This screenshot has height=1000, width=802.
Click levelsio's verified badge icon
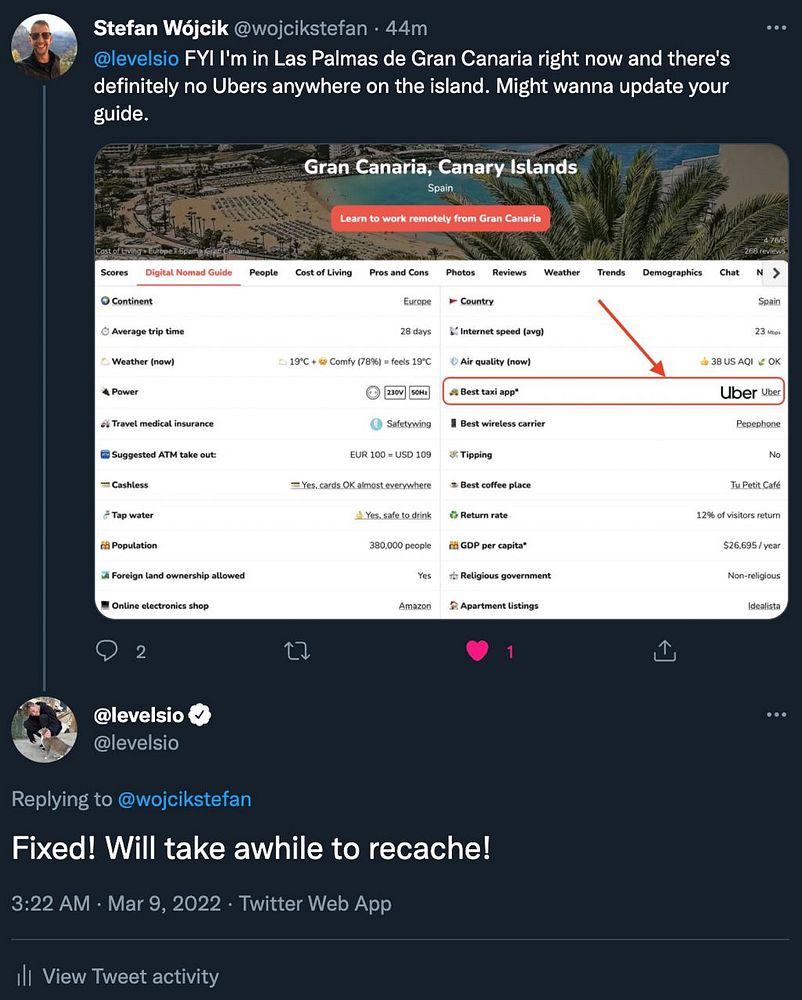pyautogui.click(x=201, y=715)
